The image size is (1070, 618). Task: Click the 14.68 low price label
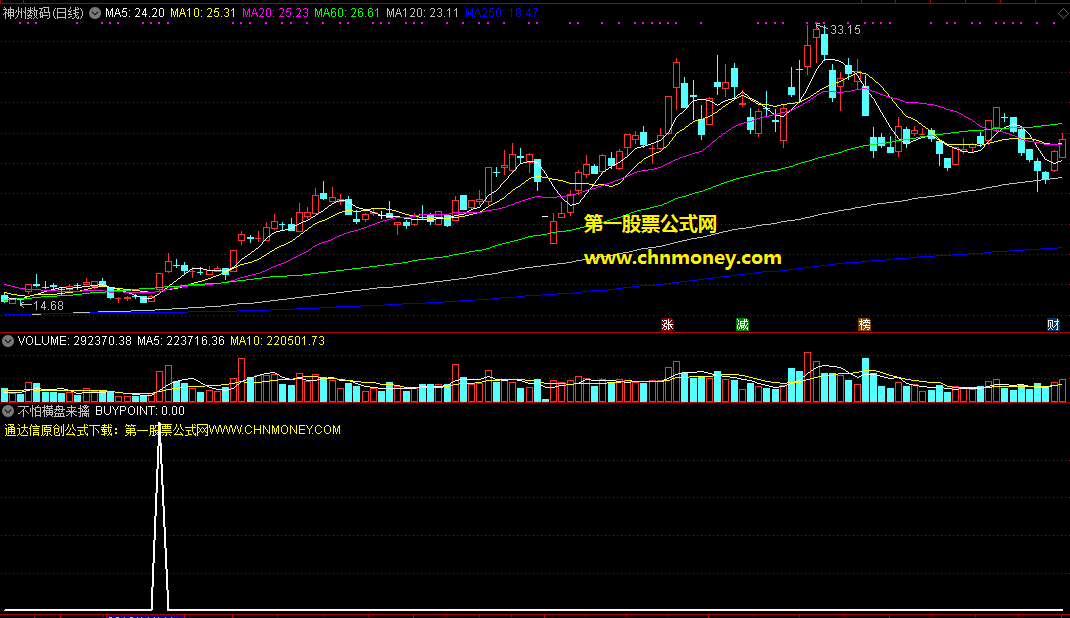pos(48,306)
